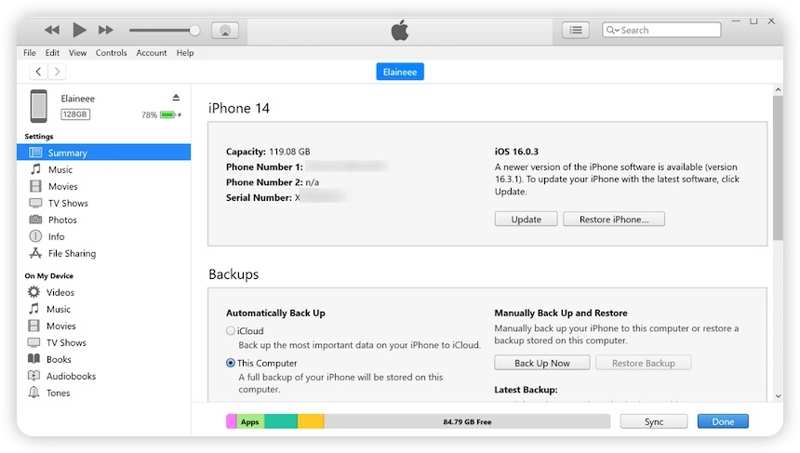Select This Computer backup radio button
This screenshot has height=453, width=800.
[x=231, y=363]
